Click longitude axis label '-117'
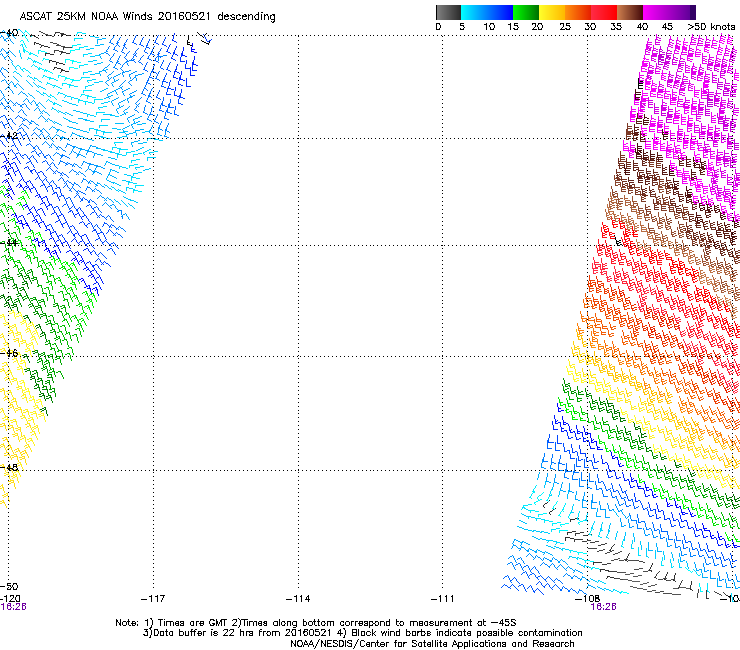The height and width of the screenshot is (650, 740). point(153,599)
